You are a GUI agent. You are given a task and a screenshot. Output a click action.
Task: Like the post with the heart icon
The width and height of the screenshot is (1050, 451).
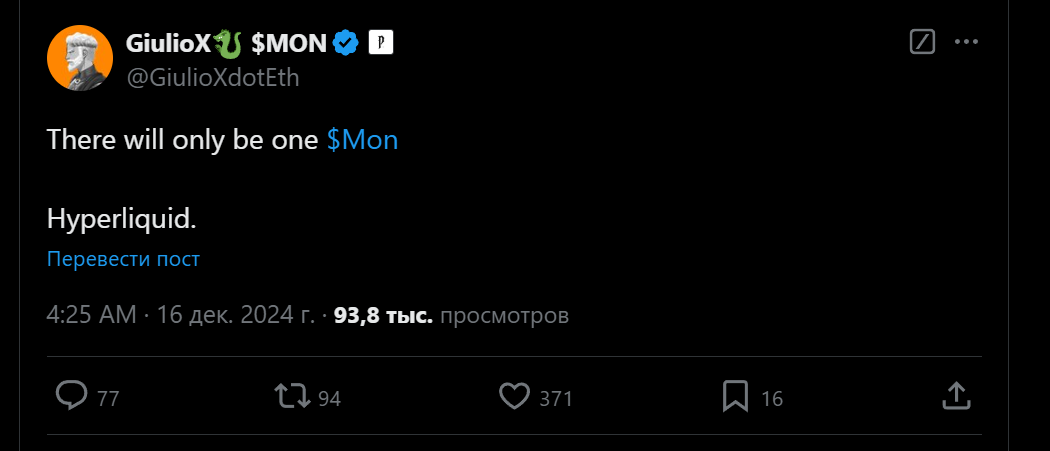tap(514, 397)
